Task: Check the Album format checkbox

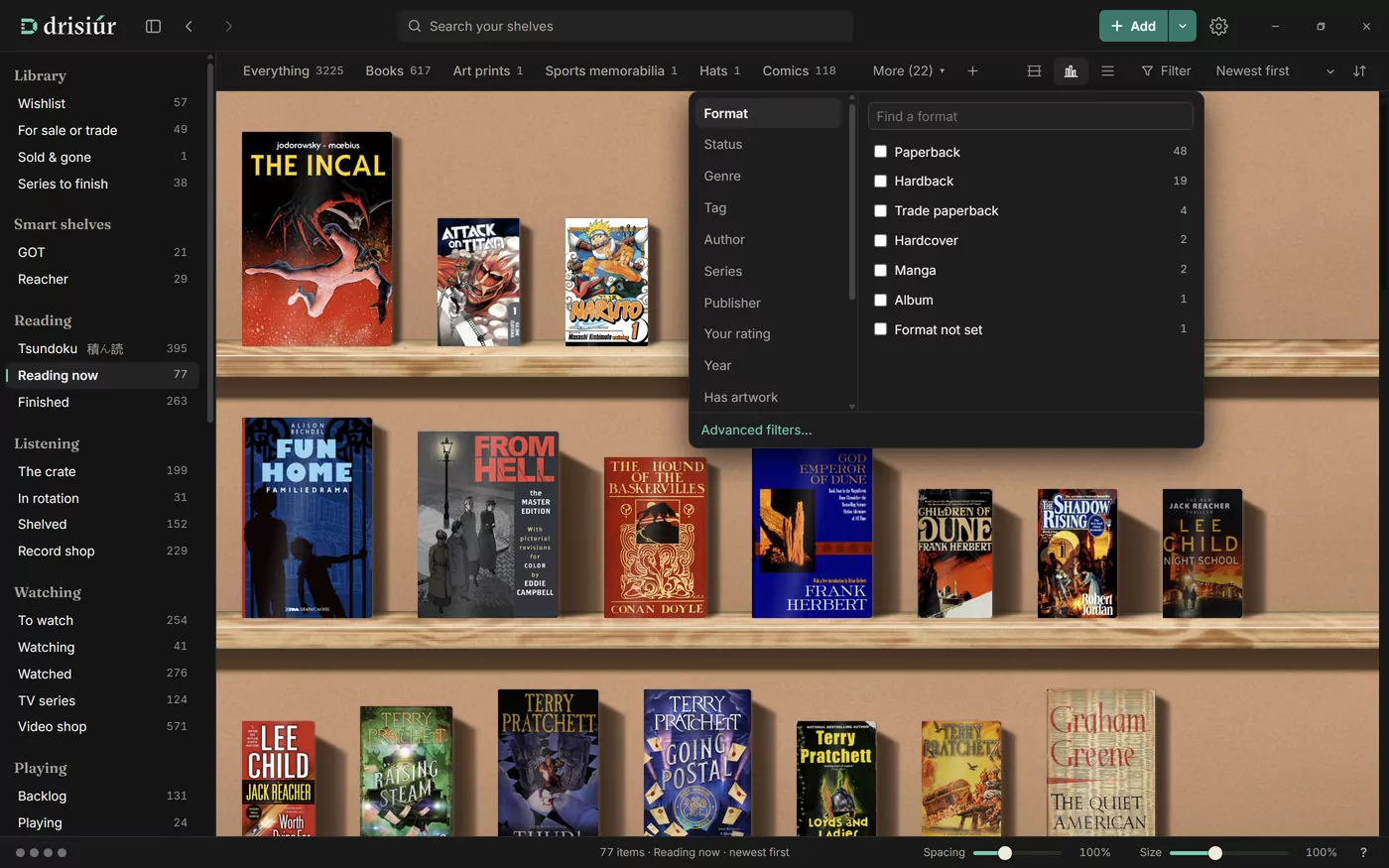Action: click(x=880, y=300)
